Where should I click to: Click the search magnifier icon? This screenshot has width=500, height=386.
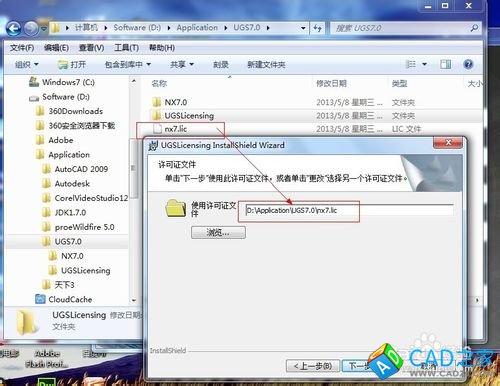pyautogui.click(x=474, y=28)
